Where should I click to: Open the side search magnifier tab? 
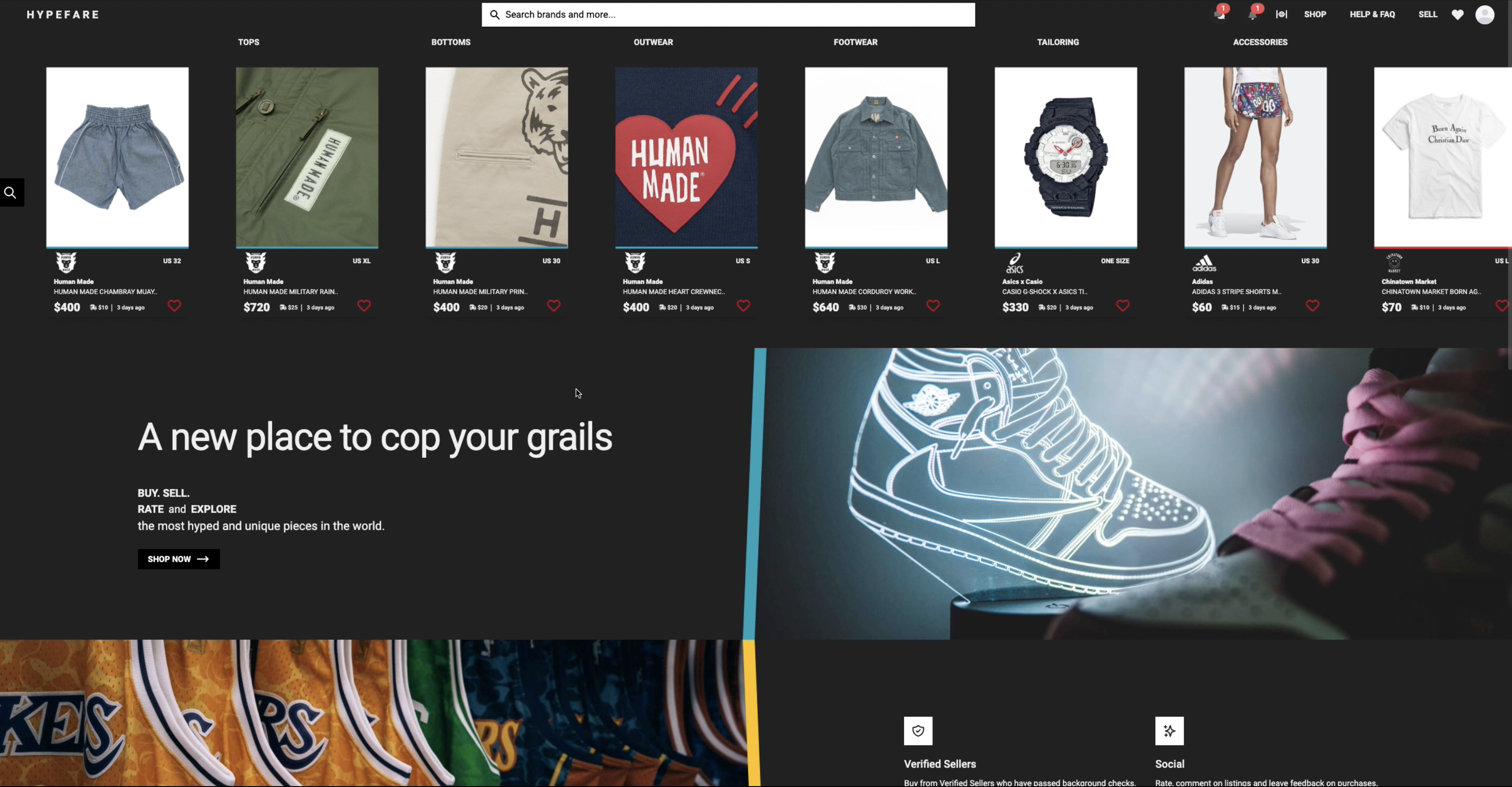coord(11,193)
